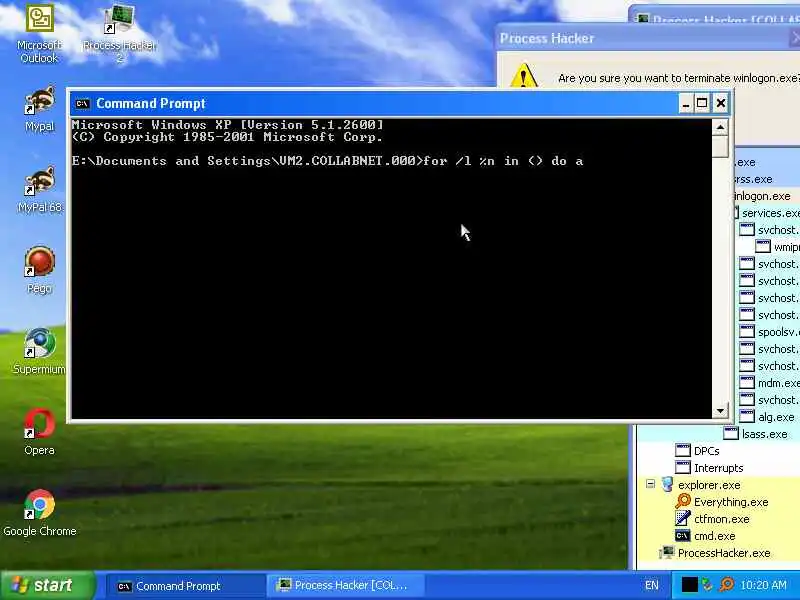Open the Process Hacker 2 desktop shortcut
800x600 pixels.
point(119,33)
